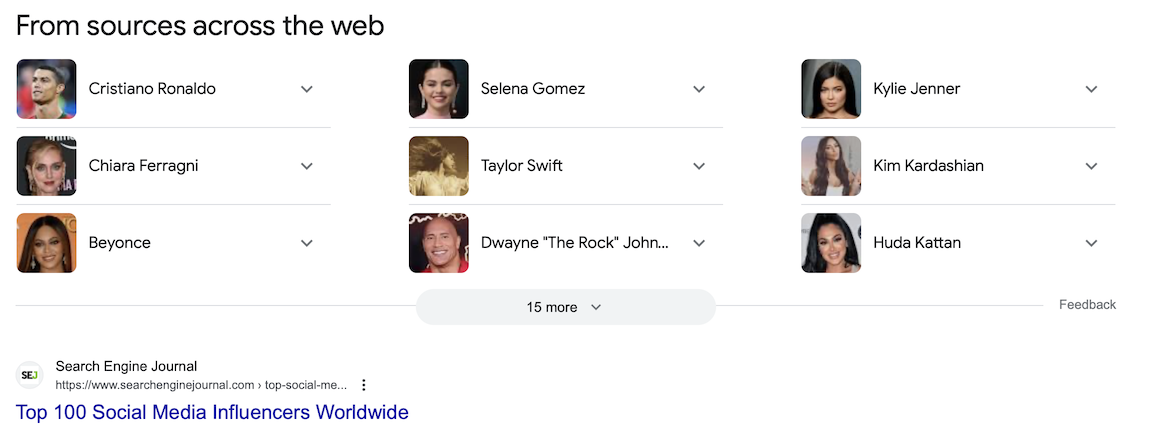The image size is (1152, 428).
Task: Select the Beyonce name text
Action: tap(119, 243)
